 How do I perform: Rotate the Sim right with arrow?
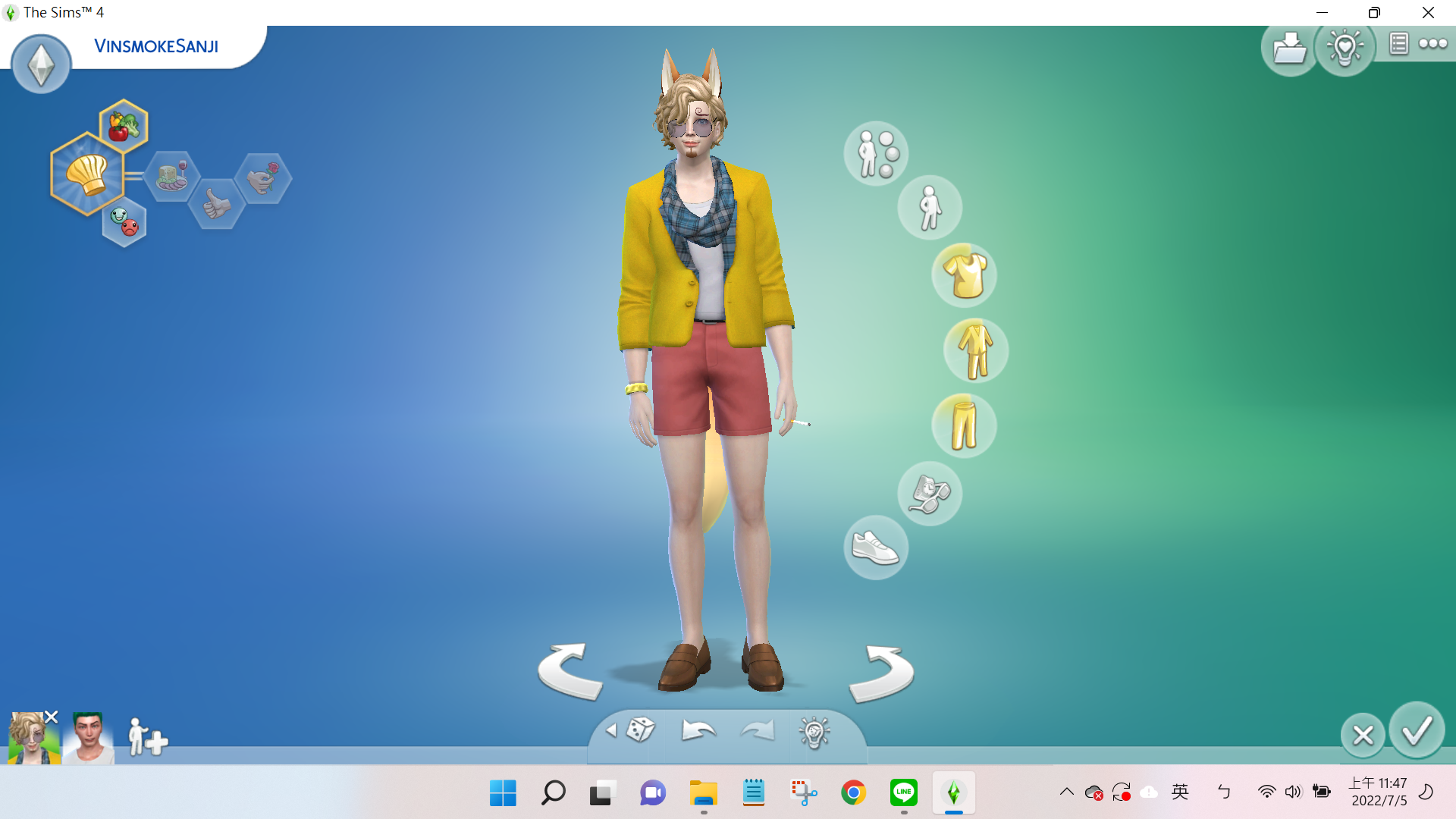tap(882, 673)
